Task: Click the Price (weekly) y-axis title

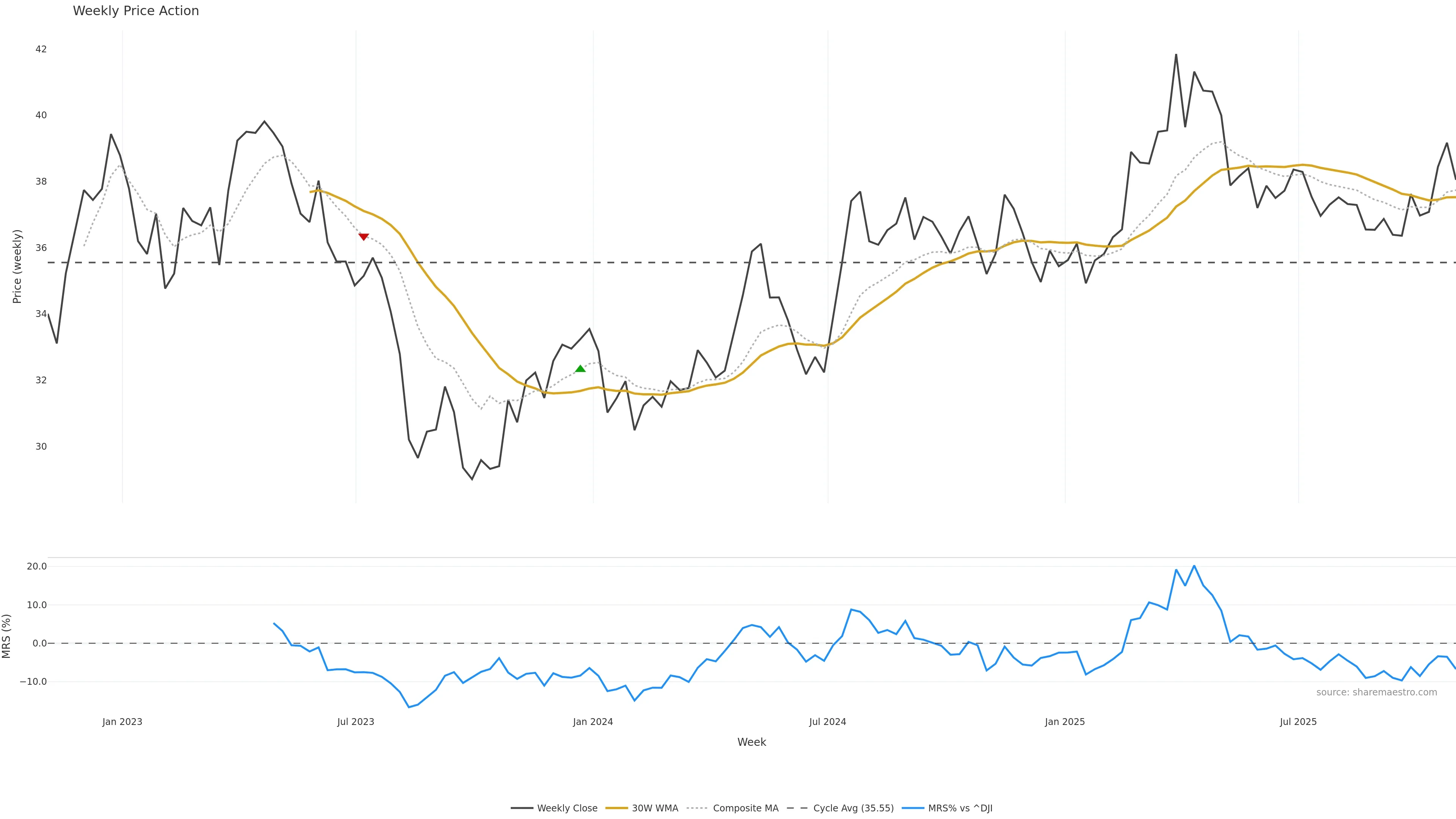Action: pyautogui.click(x=17, y=266)
